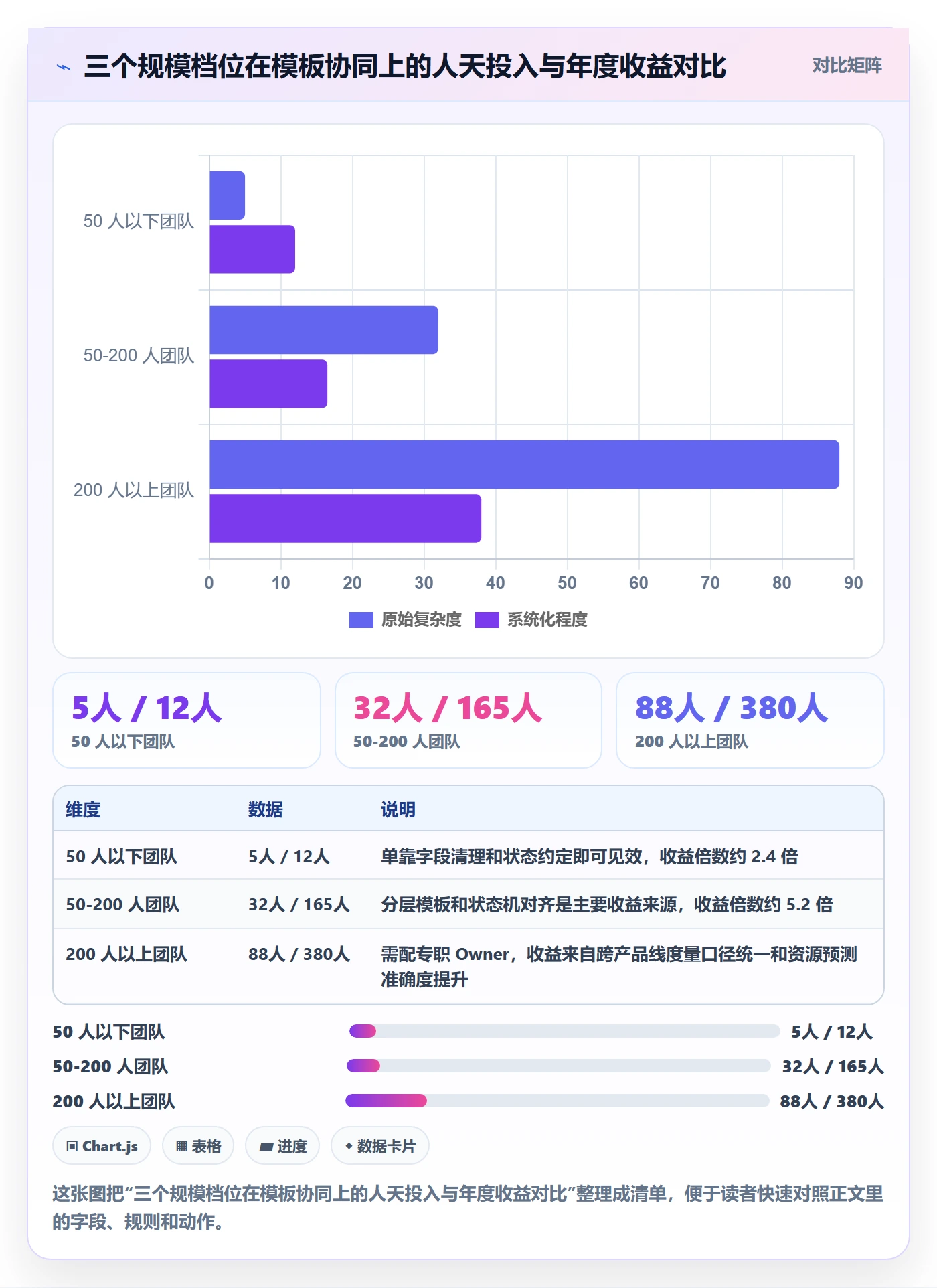This screenshot has width=937, height=1288.
Task: Select the 数据卡片 tag chip
Action: 380,1146
